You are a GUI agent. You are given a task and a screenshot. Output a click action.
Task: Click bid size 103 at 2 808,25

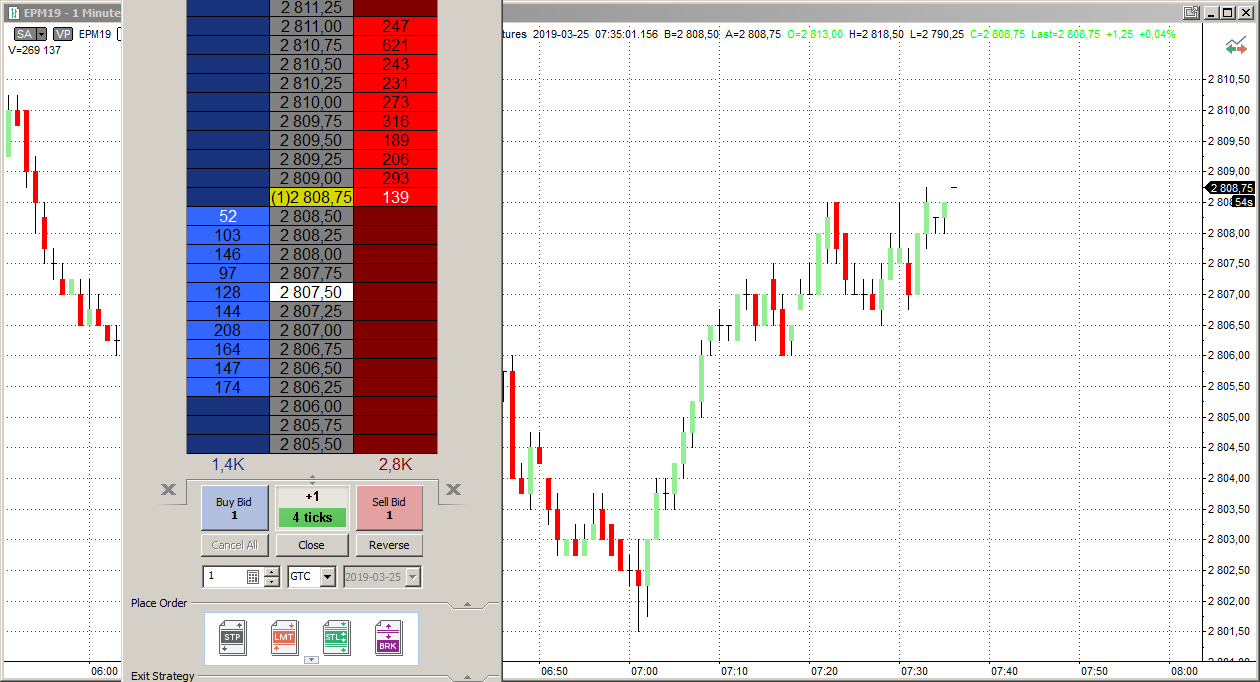pos(228,235)
